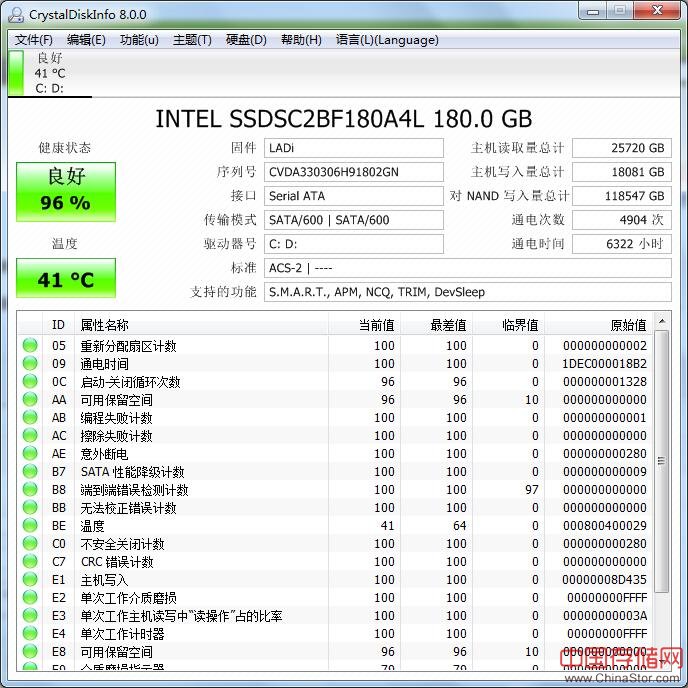Expand the 硬盘(D) menu
The width and height of the screenshot is (688, 688).
[246, 40]
